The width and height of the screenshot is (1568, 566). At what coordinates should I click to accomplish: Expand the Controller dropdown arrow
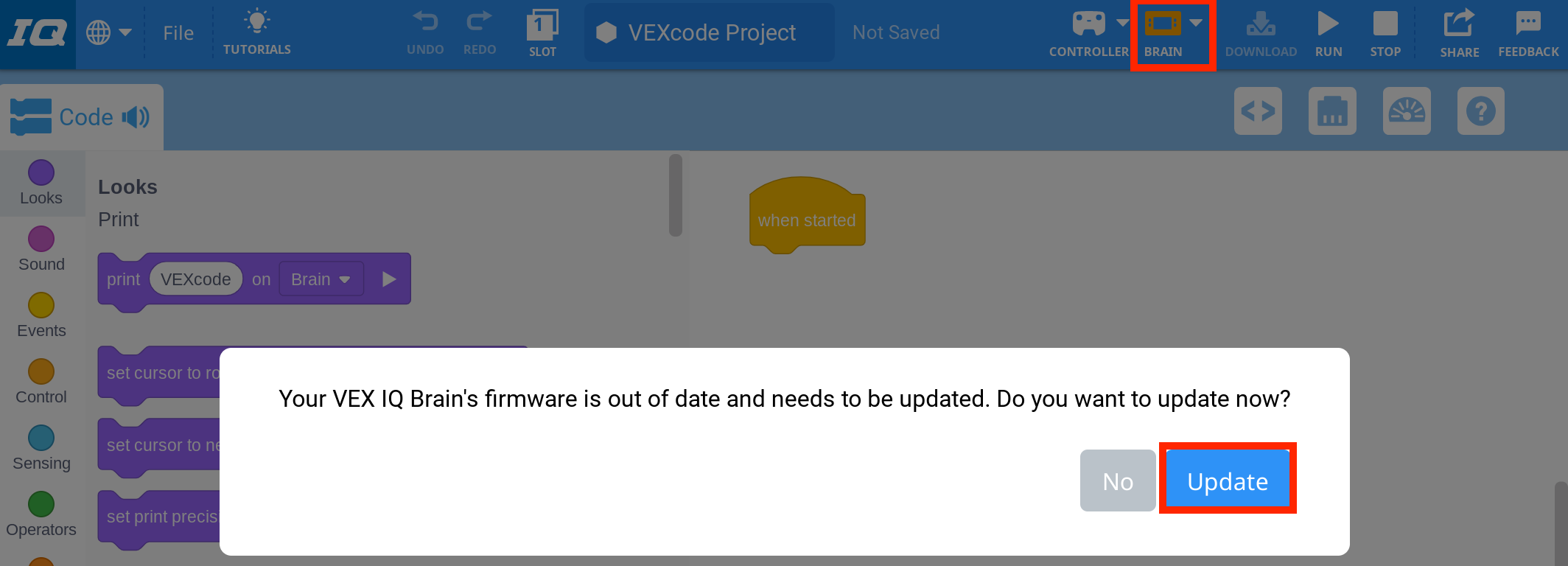[1122, 22]
